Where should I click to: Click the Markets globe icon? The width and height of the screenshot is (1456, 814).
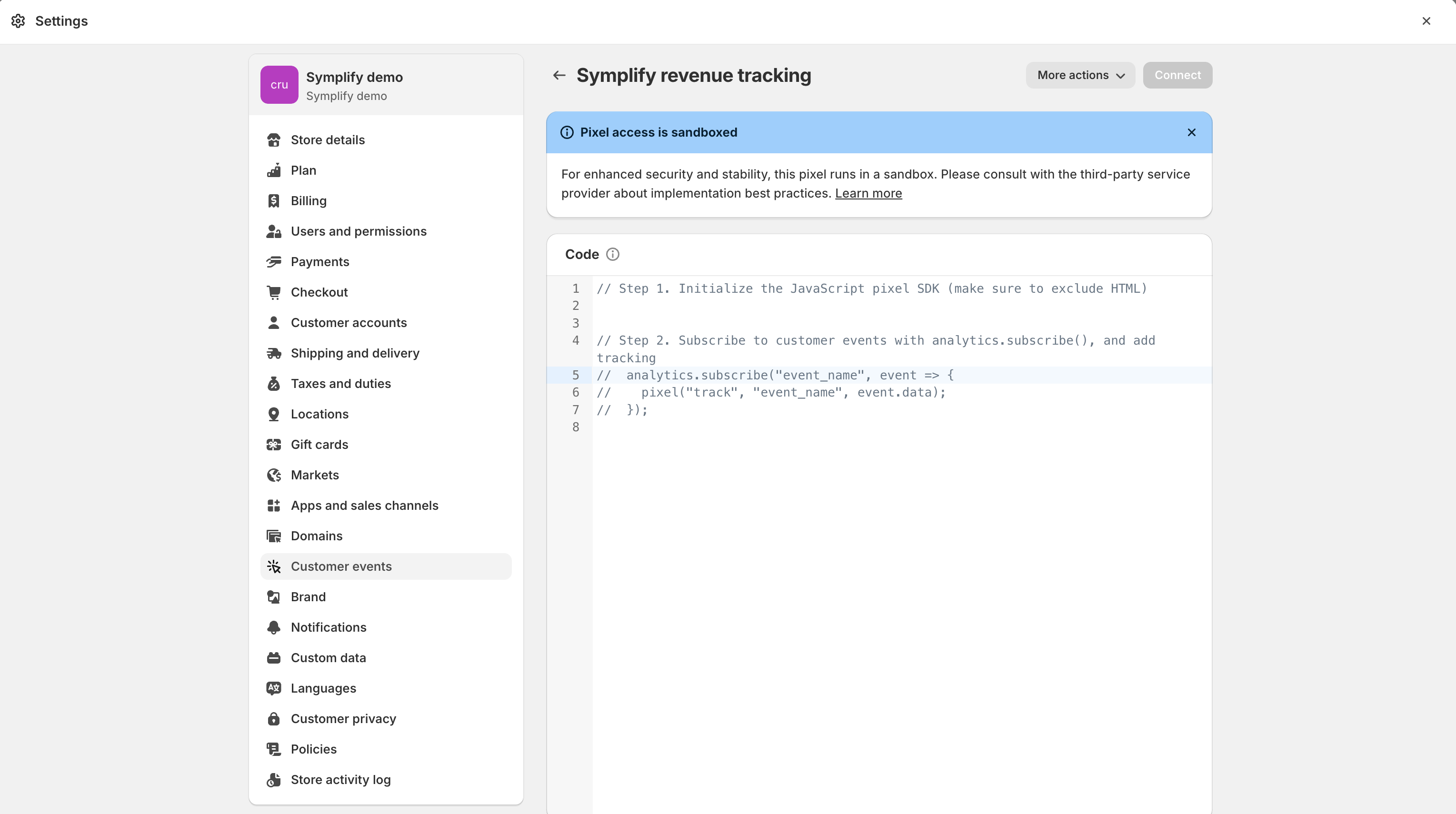pos(274,476)
